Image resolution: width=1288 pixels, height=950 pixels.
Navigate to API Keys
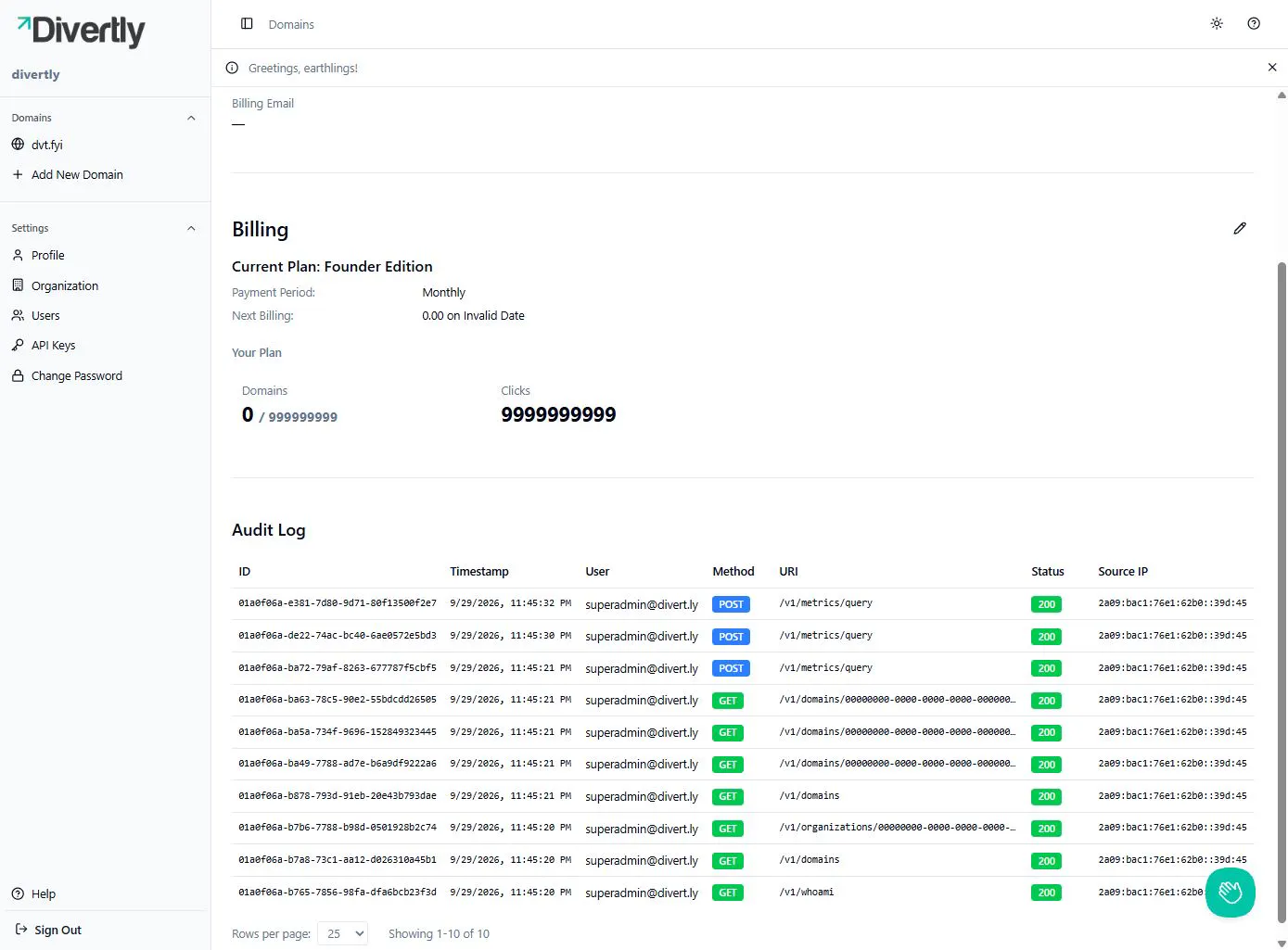pyautogui.click(x=54, y=345)
